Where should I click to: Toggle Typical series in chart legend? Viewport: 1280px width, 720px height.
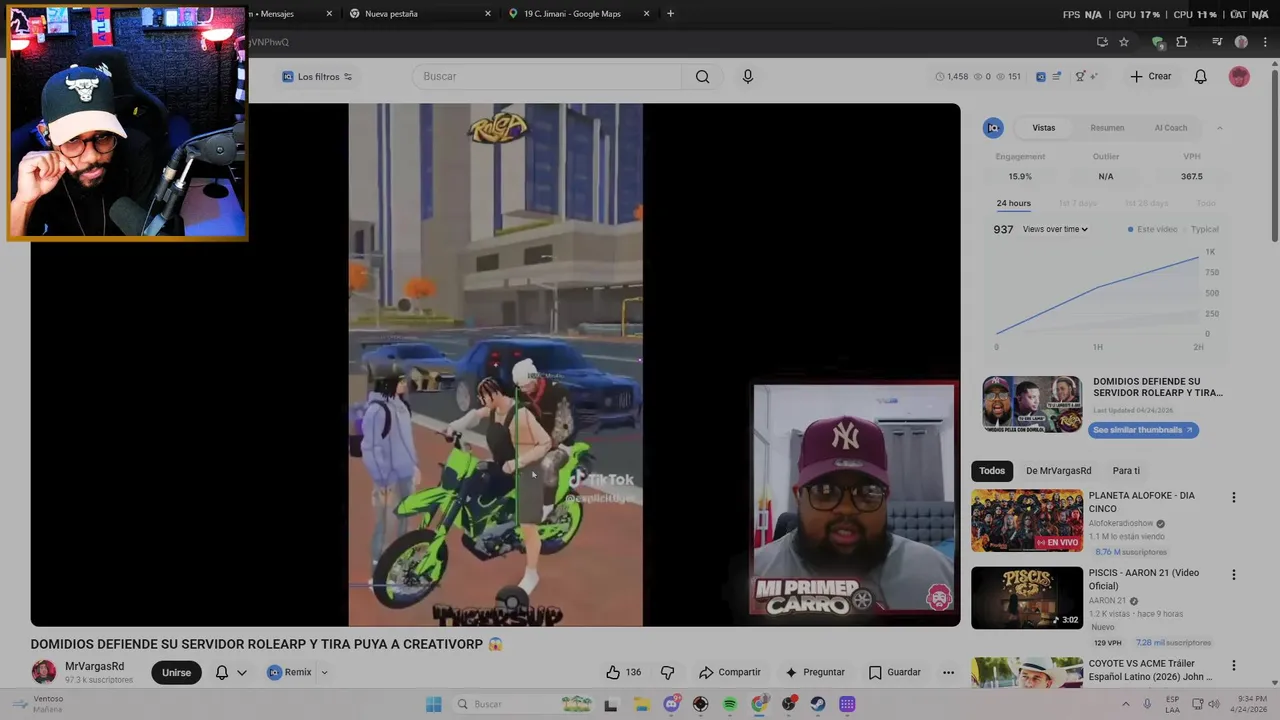click(1200, 229)
